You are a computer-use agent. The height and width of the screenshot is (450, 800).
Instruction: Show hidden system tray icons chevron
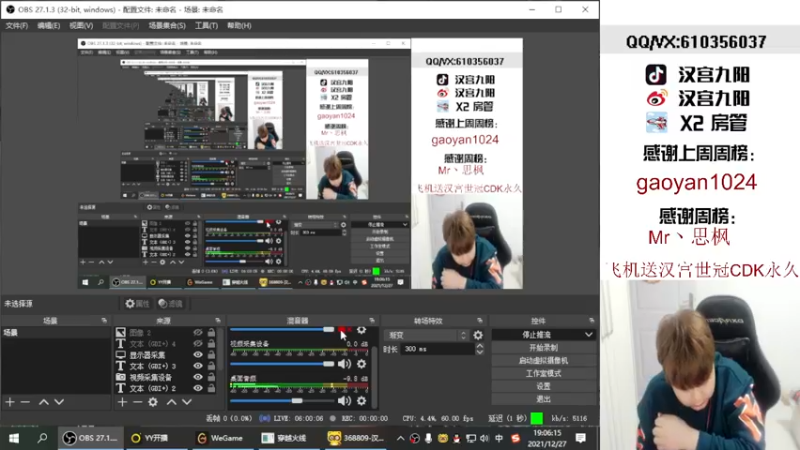pos(401,438)
